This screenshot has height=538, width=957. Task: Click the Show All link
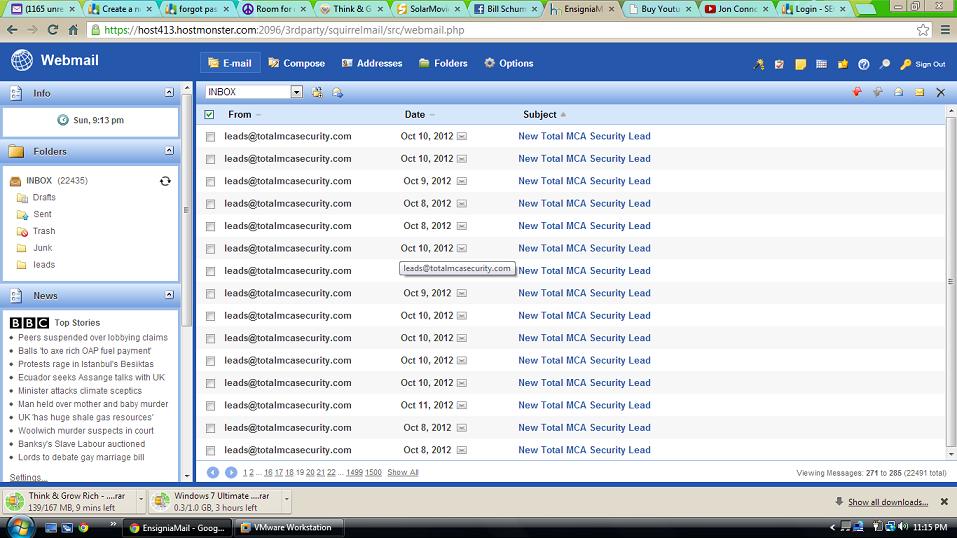[402, 472]
